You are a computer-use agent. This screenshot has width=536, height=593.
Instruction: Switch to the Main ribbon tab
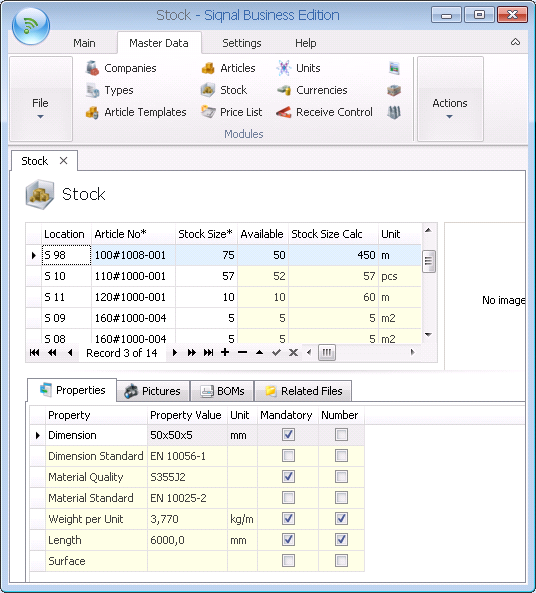pos(84,43)
